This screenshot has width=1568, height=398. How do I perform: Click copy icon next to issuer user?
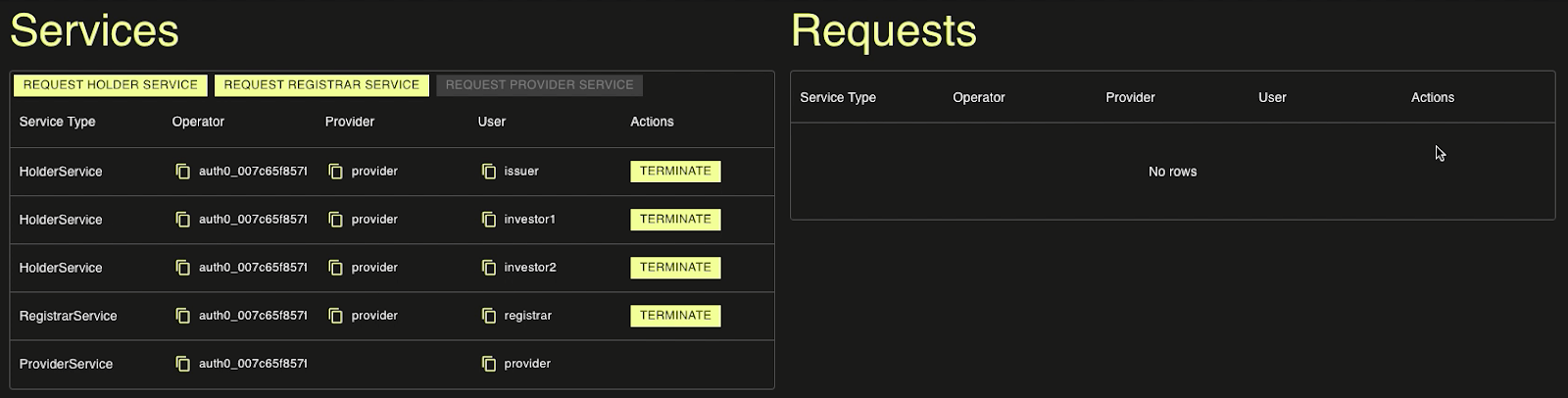(x=489, y=172)
